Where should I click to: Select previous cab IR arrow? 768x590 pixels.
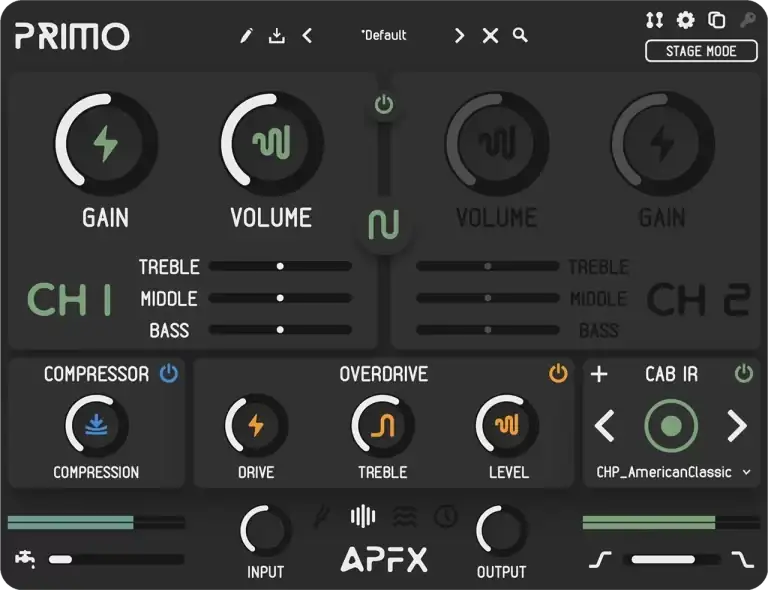pos(604,426)
